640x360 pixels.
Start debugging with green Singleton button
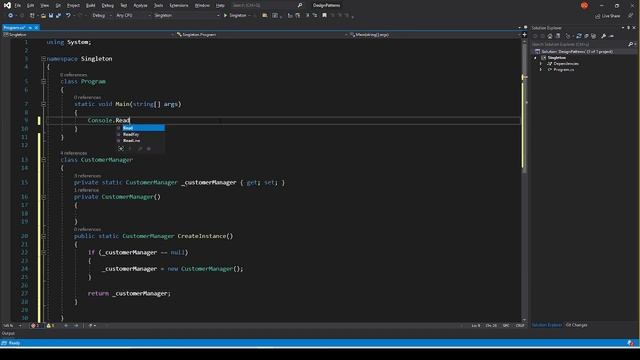point(235,16)
